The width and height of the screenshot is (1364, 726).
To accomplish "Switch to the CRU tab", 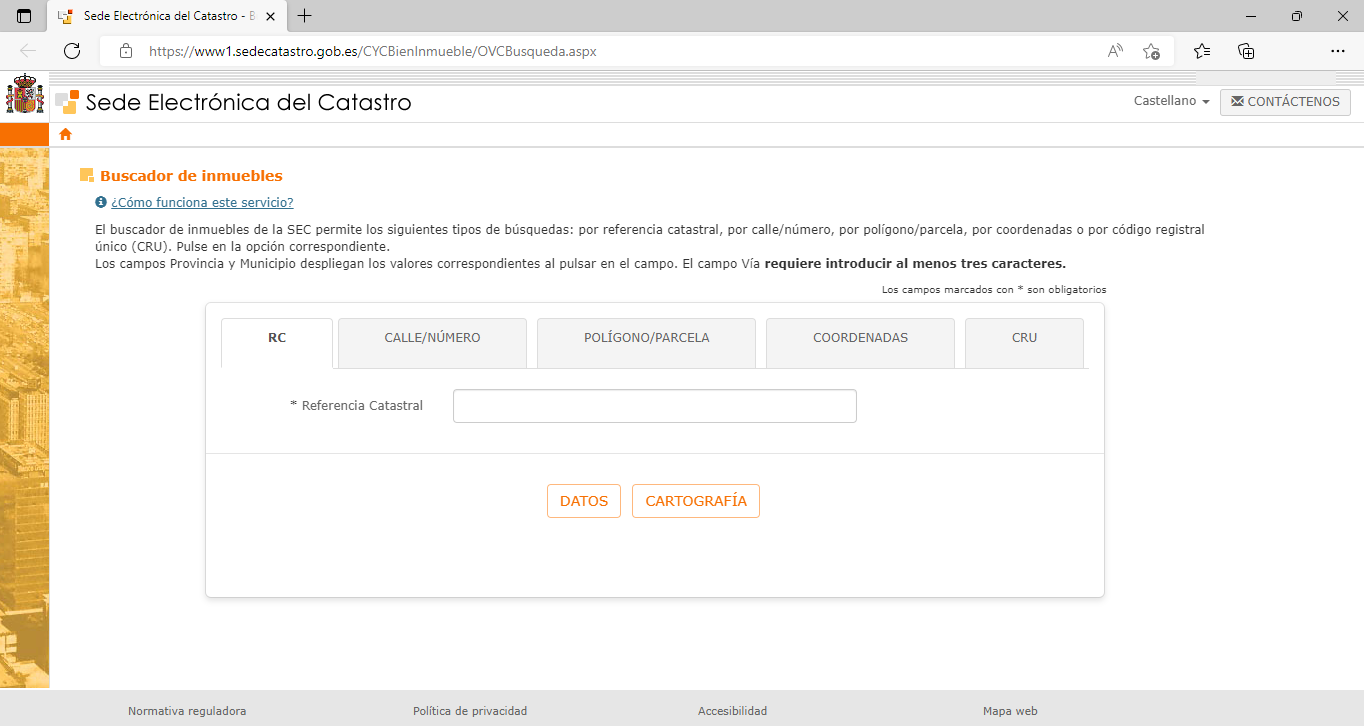I will coord(1024,342).
